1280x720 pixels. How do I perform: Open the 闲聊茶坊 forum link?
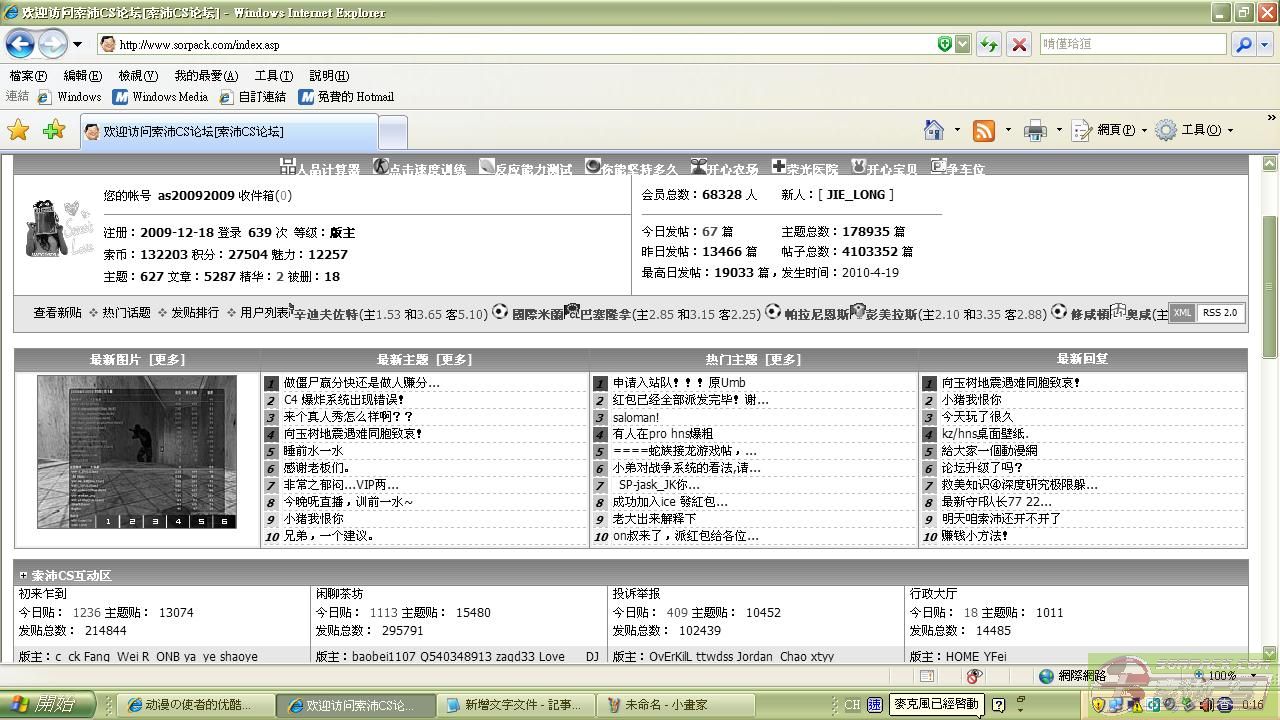(x=339, y=593)
